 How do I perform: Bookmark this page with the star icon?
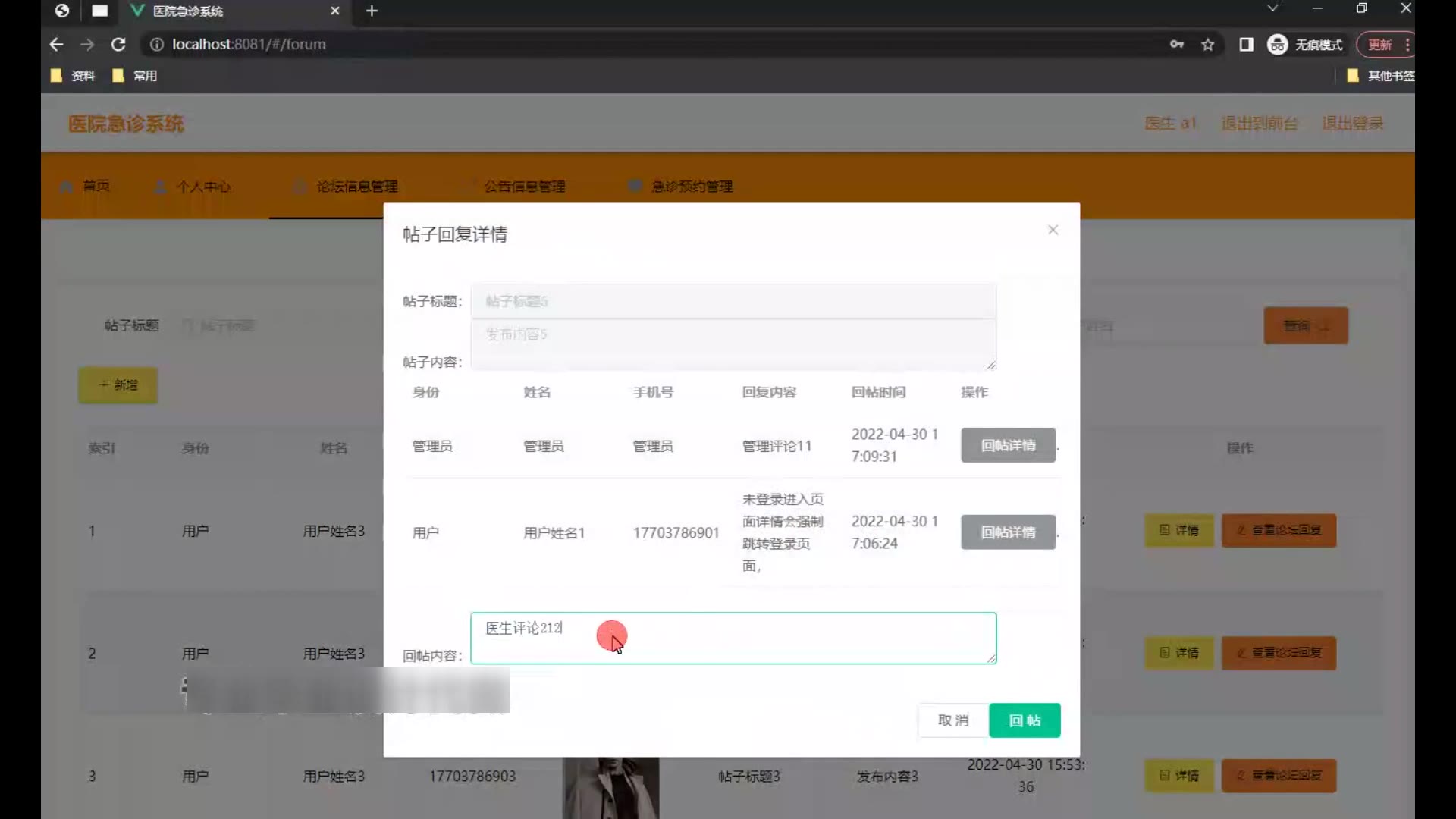[1207, 45]
